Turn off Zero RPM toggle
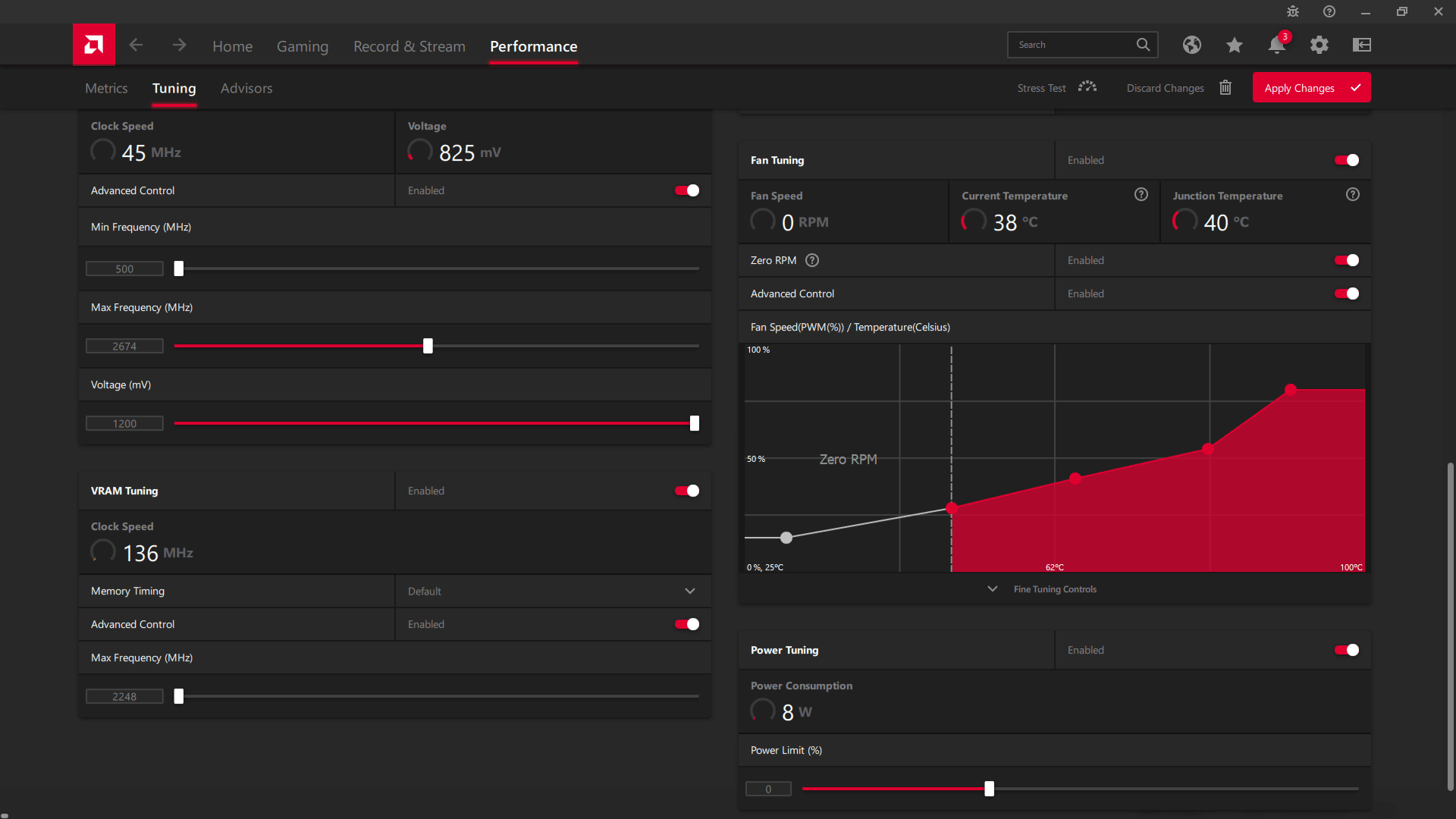This screenshot has width=1456, height=819. 1347,260
